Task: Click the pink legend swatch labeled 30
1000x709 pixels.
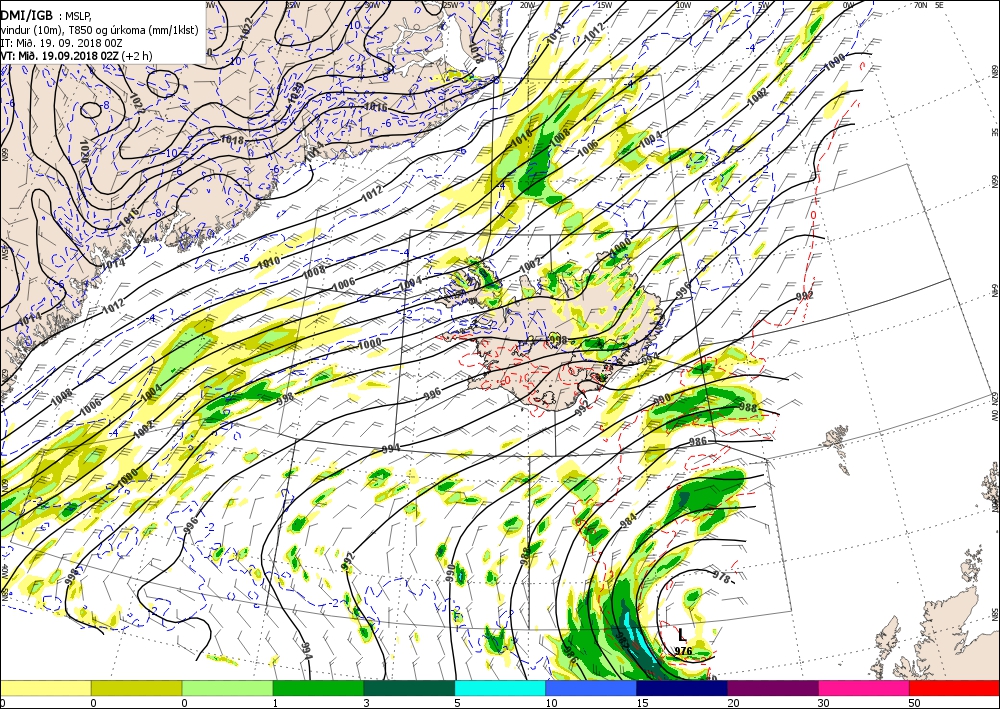Action: [864, 688]
